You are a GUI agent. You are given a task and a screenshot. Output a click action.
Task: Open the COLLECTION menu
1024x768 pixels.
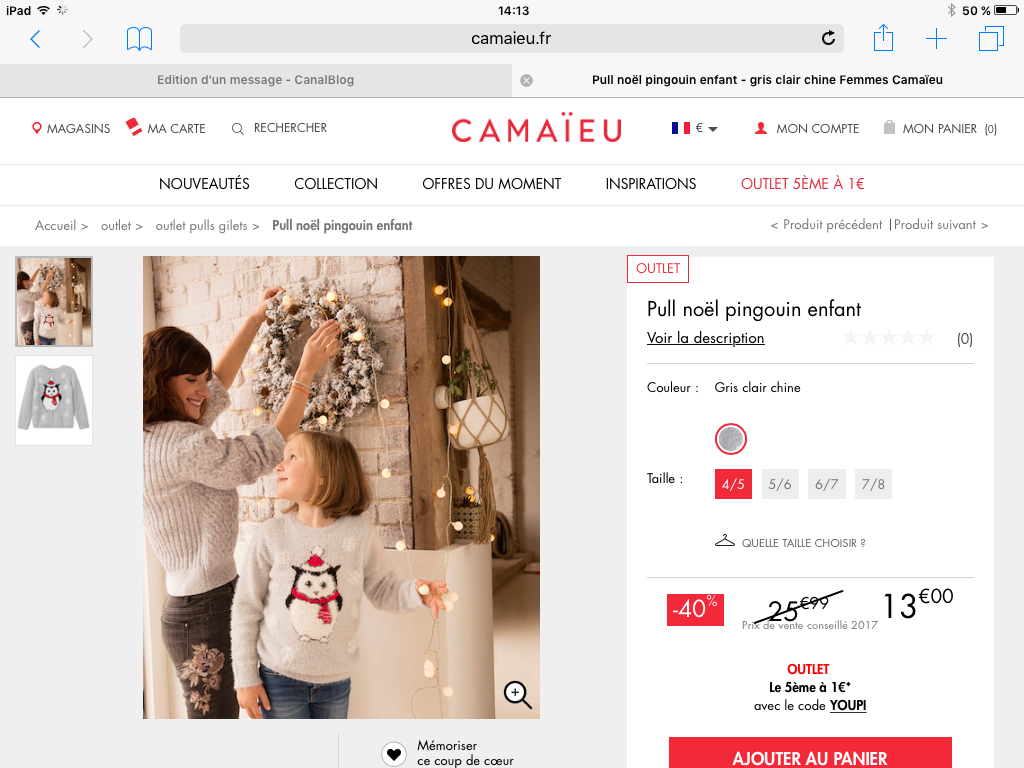tap(336, 184)
